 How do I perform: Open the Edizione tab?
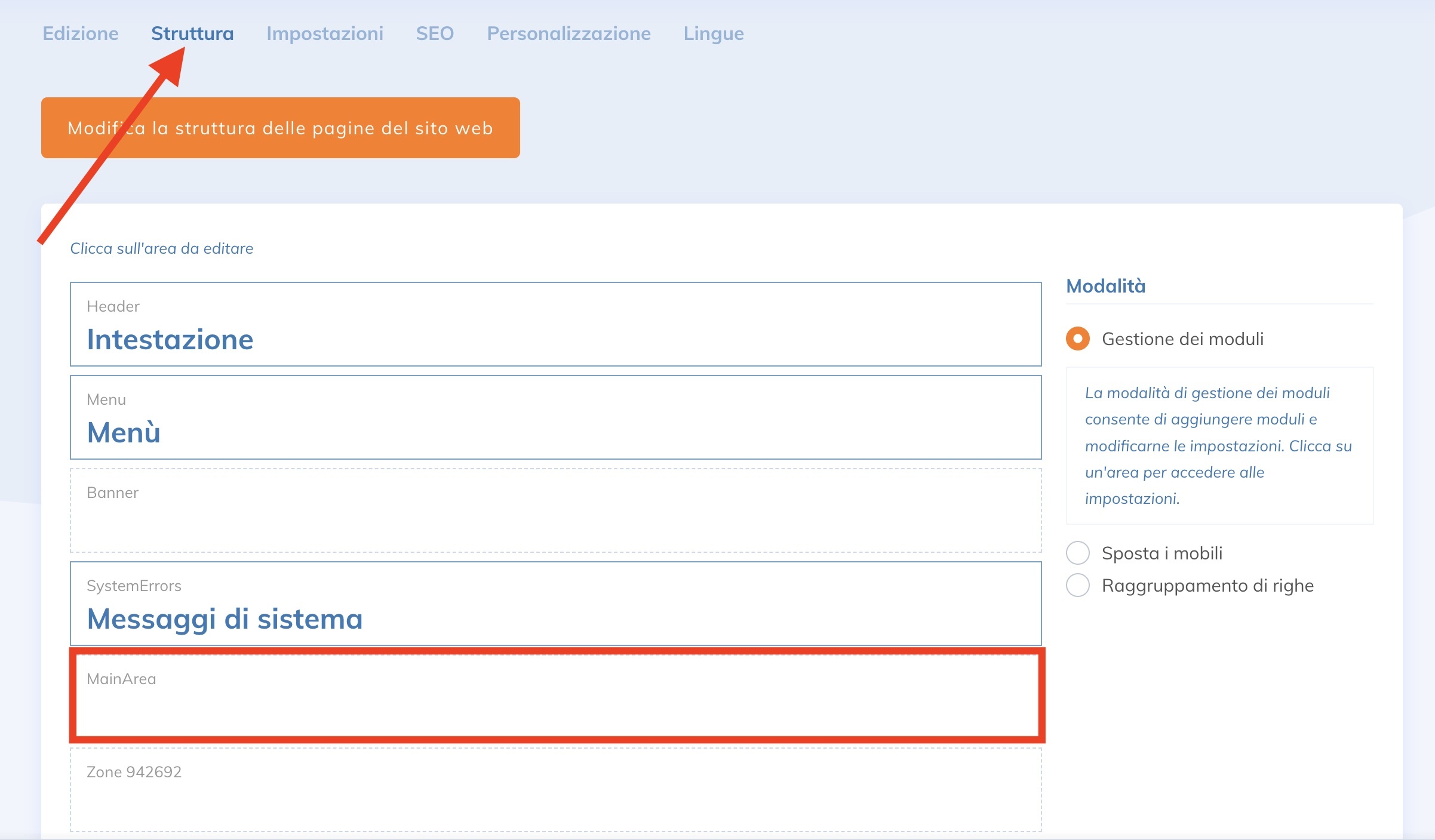[x=81, y=33]
